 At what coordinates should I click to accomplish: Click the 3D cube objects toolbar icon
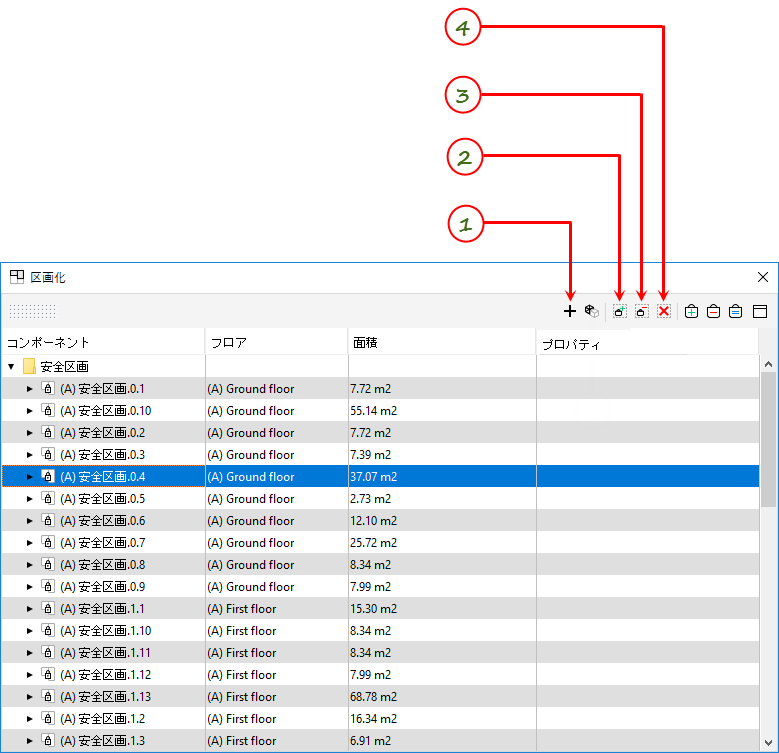(592, 311)
